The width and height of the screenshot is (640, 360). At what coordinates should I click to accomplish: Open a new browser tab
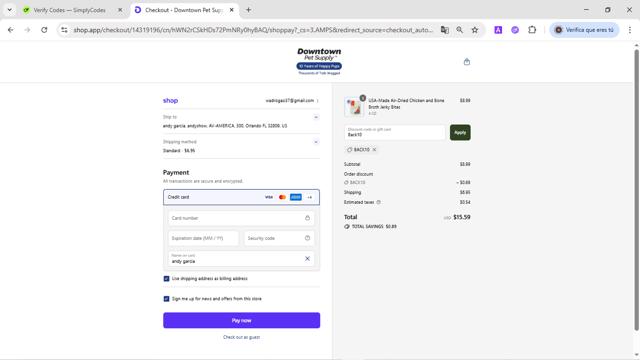click(x=248, y=10)
